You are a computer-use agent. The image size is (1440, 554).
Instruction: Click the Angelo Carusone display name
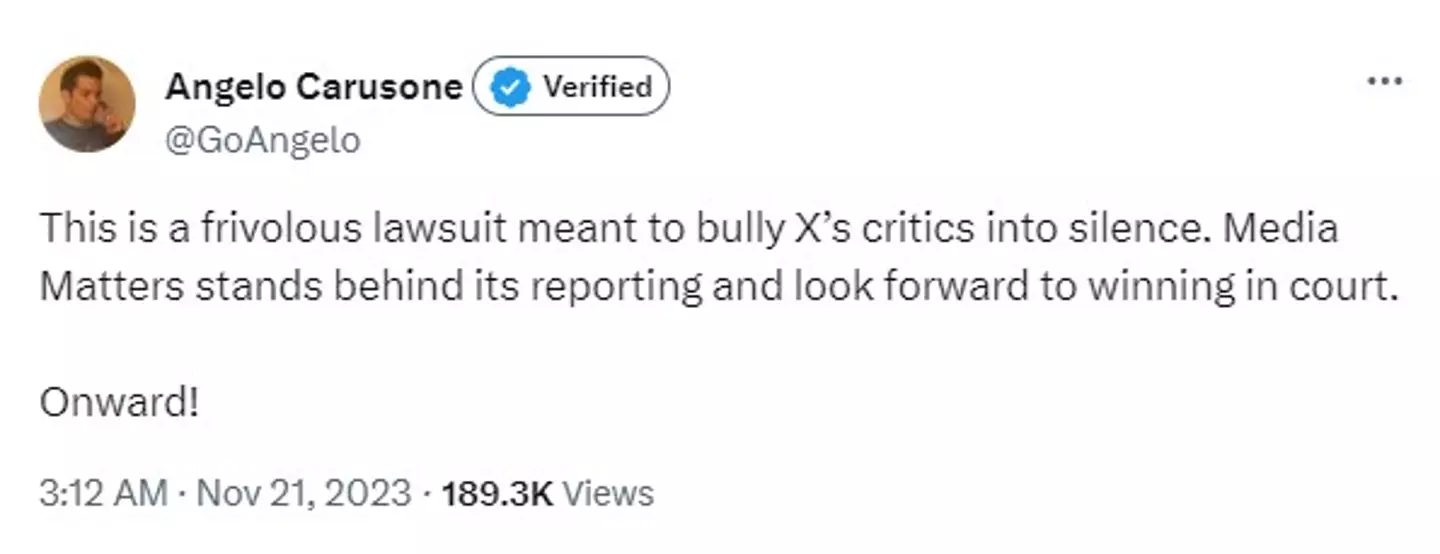click(313, 88)
